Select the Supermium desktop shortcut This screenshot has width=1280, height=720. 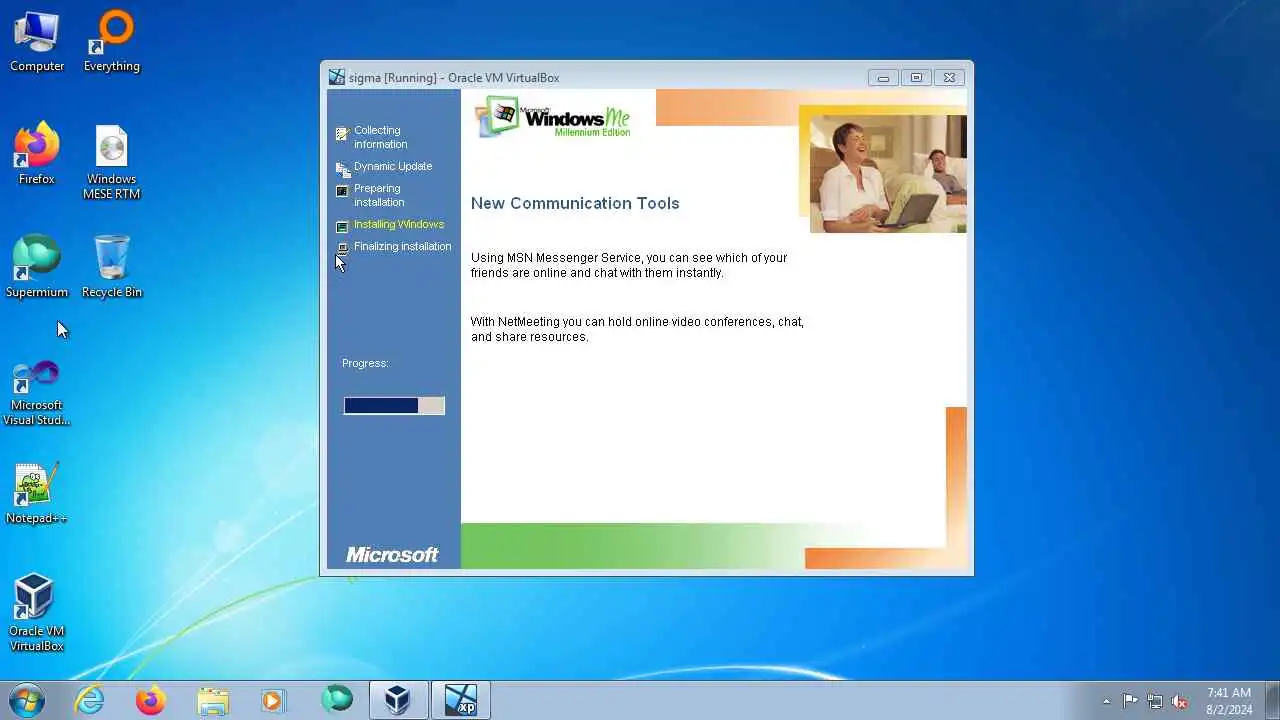37,267
